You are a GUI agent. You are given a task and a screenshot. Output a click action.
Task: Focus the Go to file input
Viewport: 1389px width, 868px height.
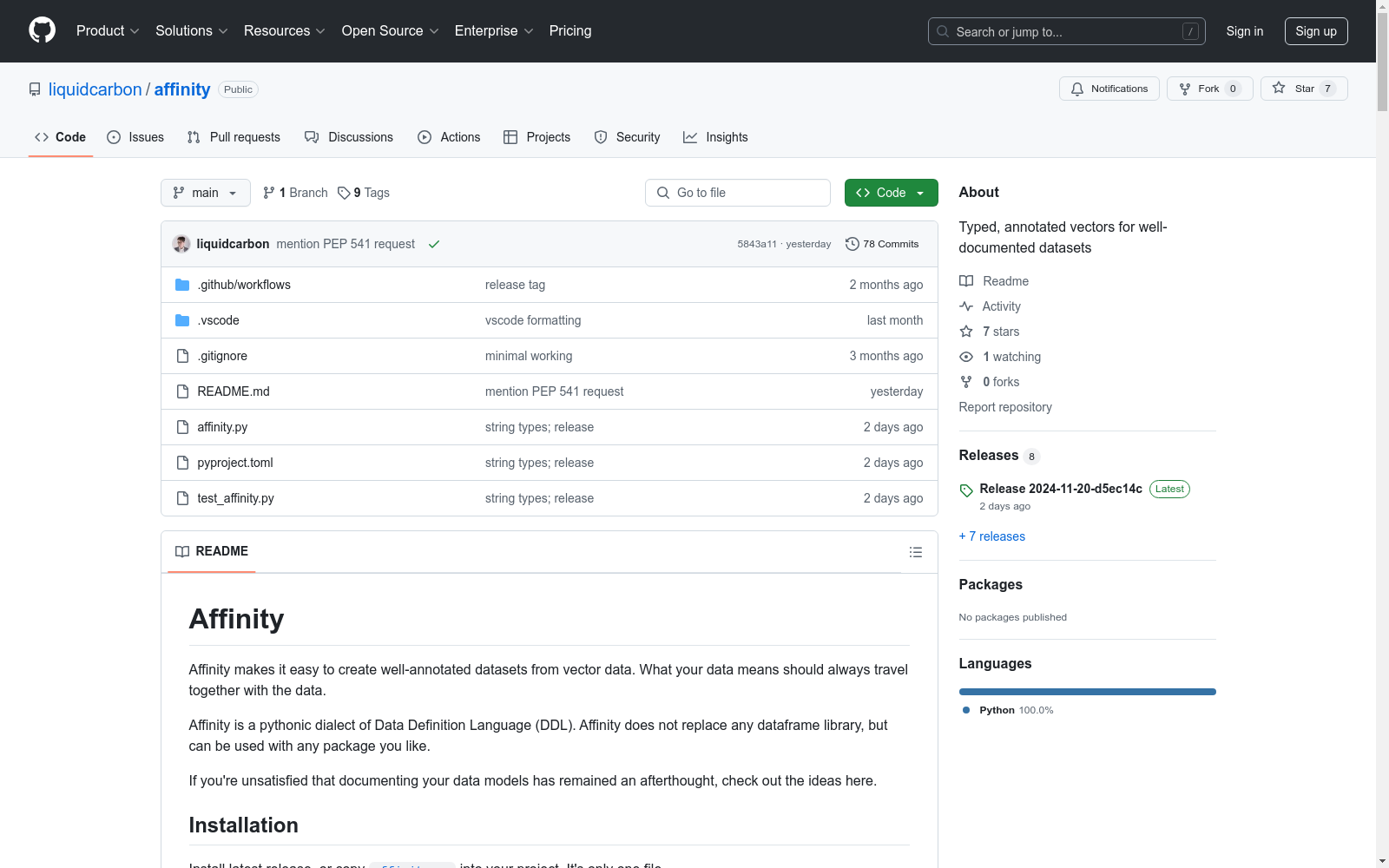click(738, 193)
